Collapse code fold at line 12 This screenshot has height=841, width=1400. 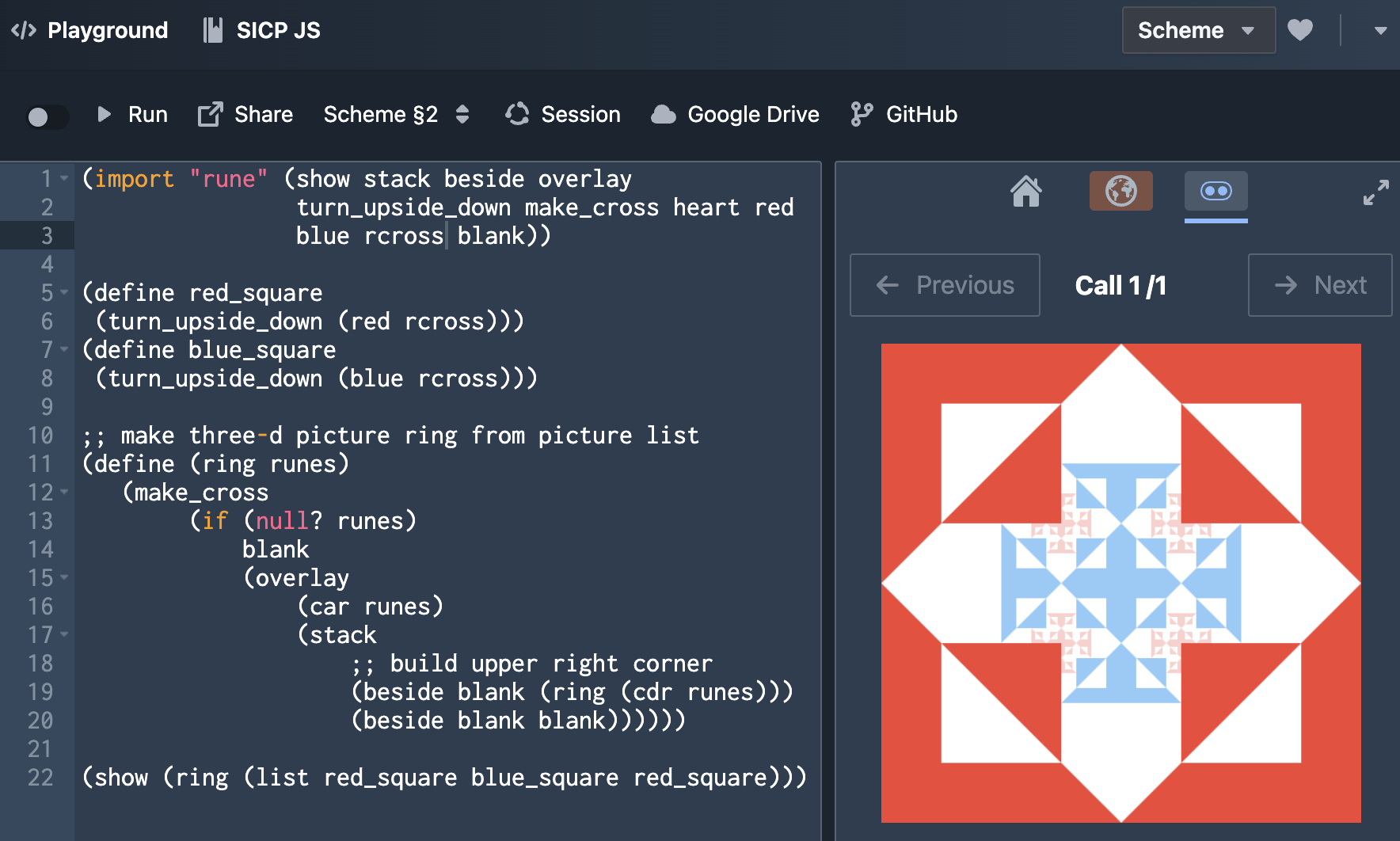pos(64,492)
